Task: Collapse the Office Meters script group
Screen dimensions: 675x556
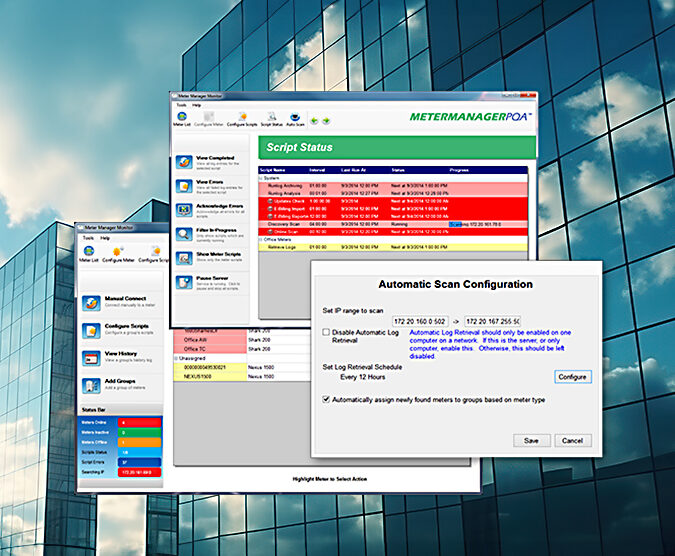Action: pos(260,239)
